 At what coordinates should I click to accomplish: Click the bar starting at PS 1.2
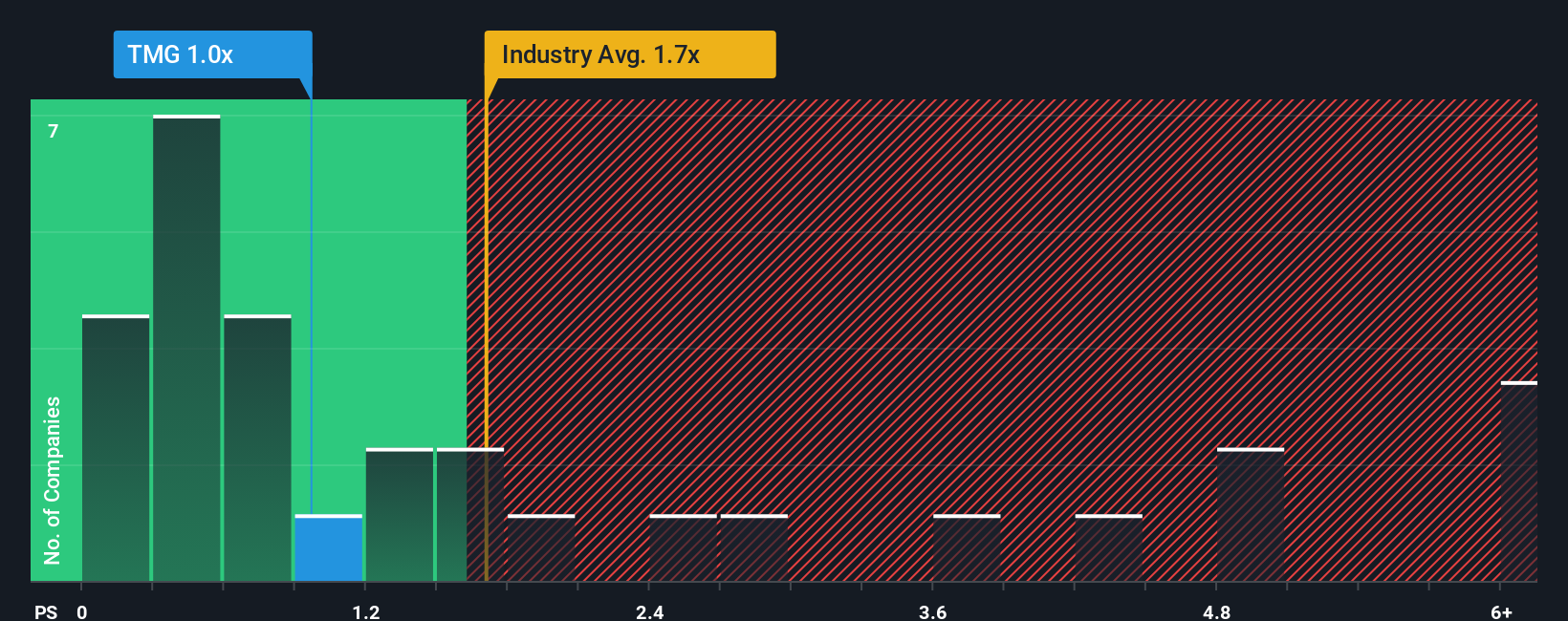coord(400,514)
